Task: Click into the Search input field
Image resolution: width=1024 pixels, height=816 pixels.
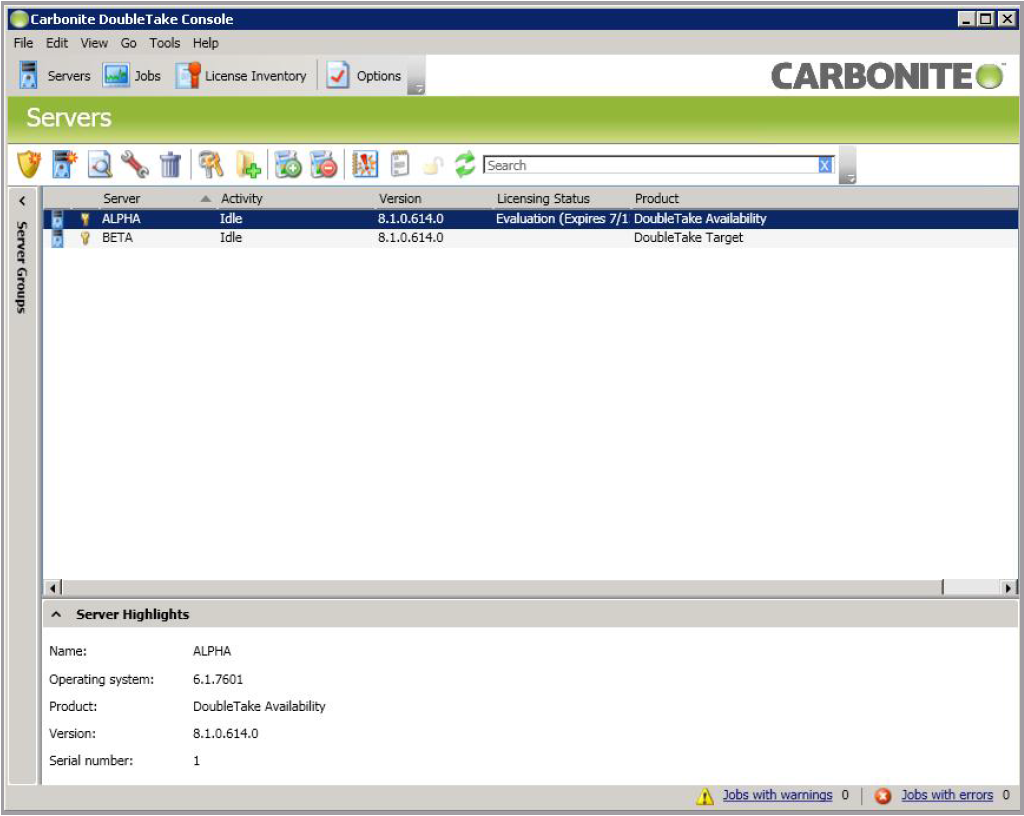Action: click(650, 165)
